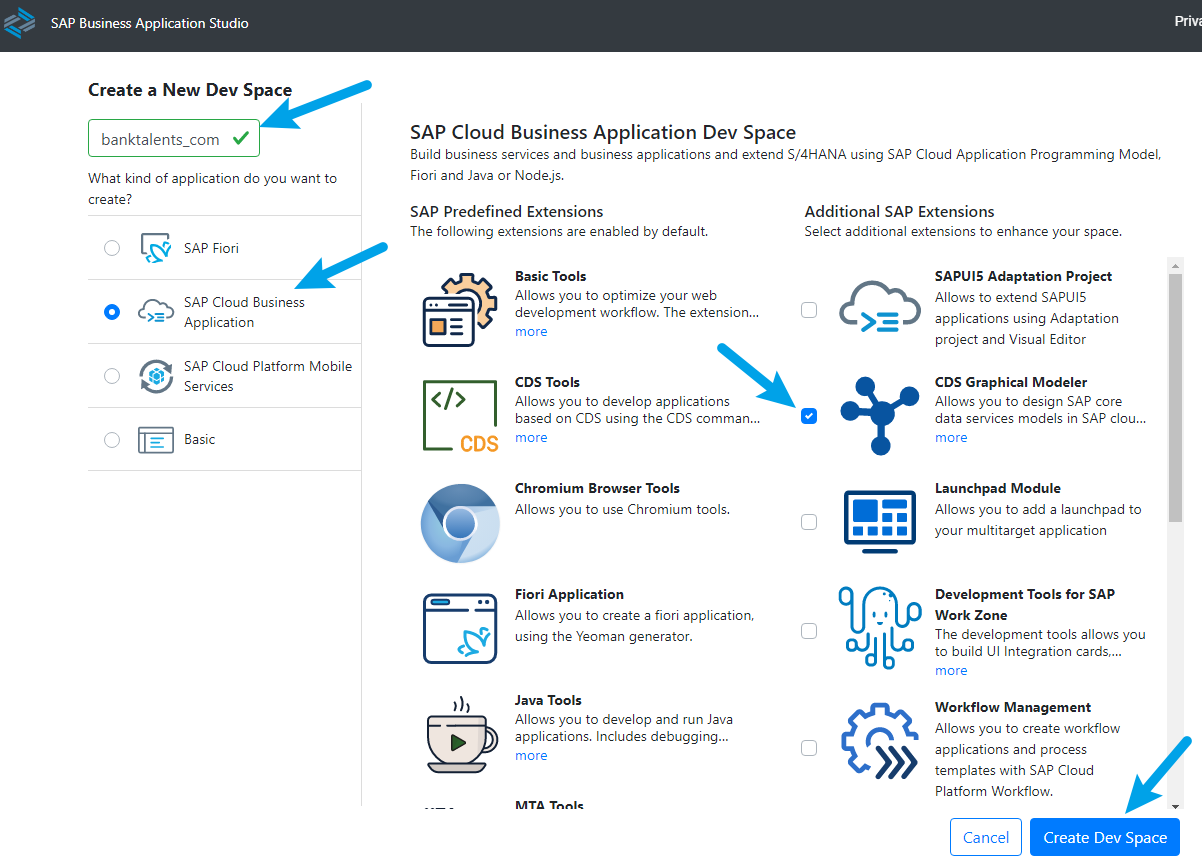Show more about CDS Graphical Modeler
The image size is (1202, 861).
951,438
